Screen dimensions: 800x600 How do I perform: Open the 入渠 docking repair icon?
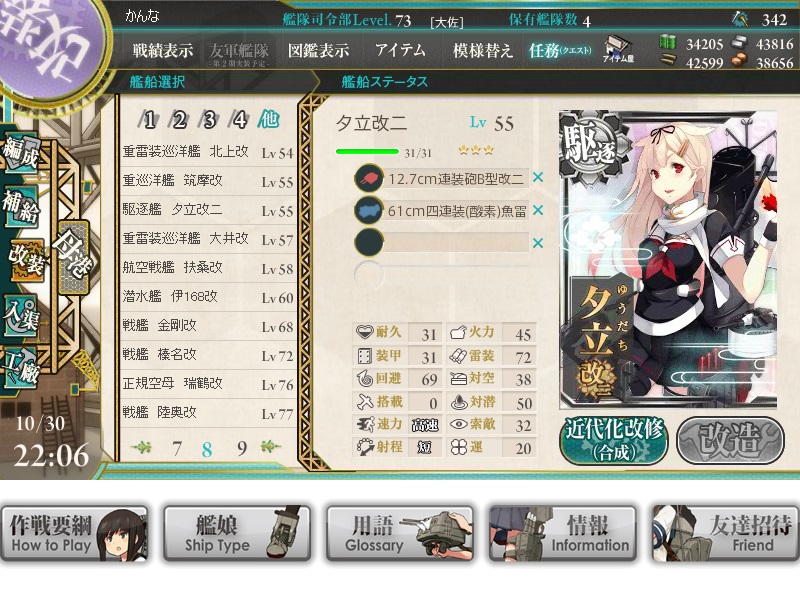click(21, 317)
